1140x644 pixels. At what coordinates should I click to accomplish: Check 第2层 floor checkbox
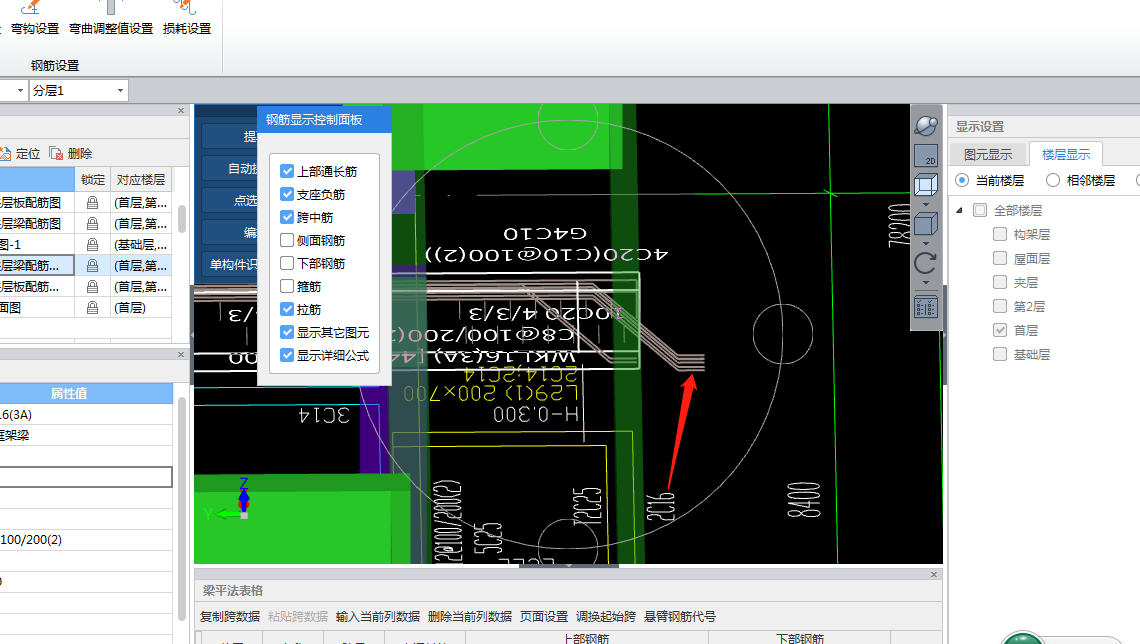pyautogui.click(x=1000, y=306)
